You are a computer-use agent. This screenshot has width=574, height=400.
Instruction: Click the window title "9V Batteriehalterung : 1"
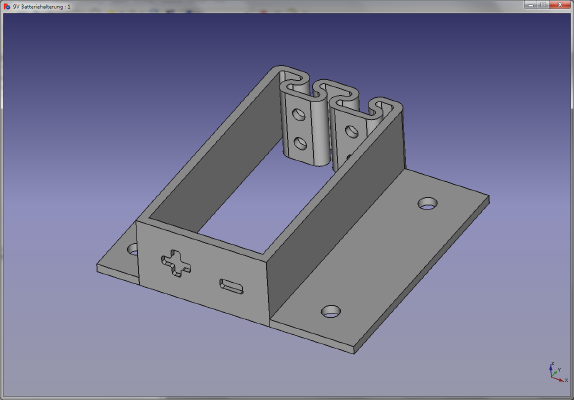point(41,7)
